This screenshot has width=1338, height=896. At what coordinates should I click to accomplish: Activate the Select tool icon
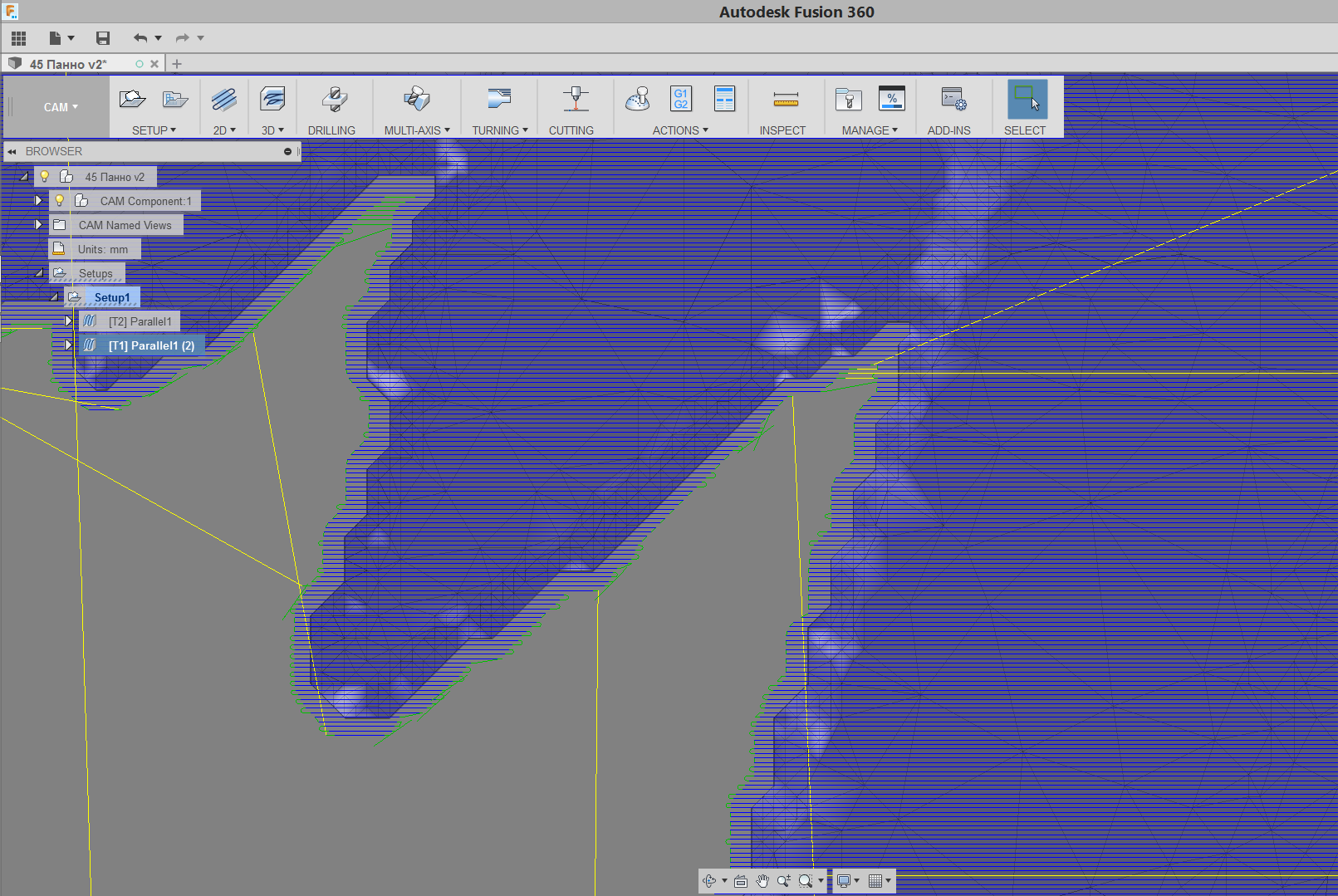tap(1027, 100)
